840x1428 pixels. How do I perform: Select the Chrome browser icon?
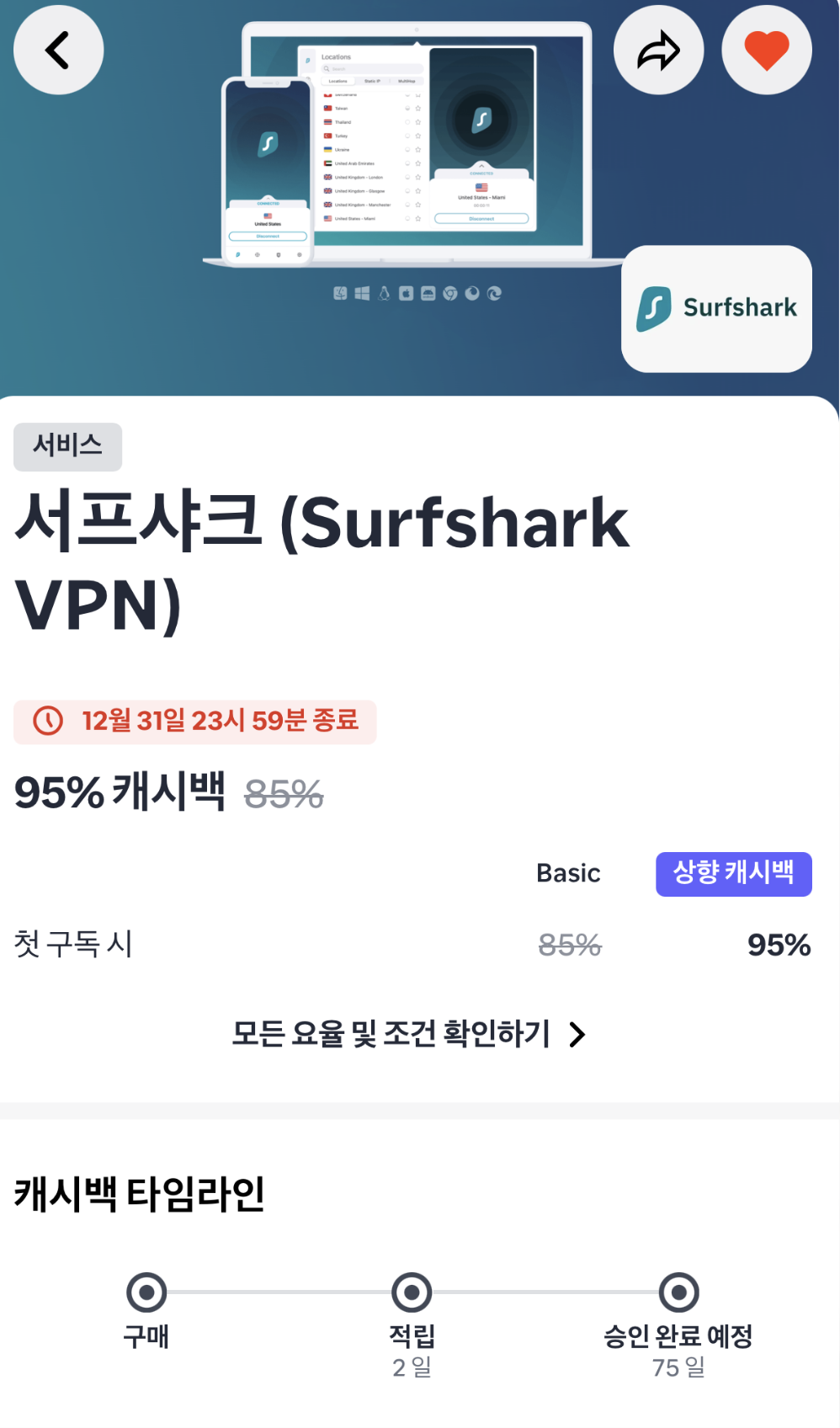450,293
